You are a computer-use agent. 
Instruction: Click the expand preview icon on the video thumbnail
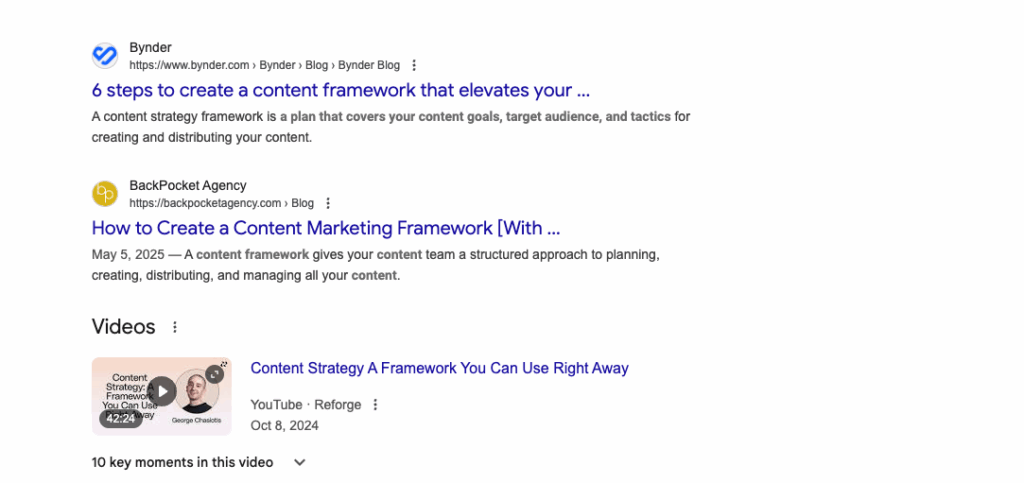pos(214,374)
